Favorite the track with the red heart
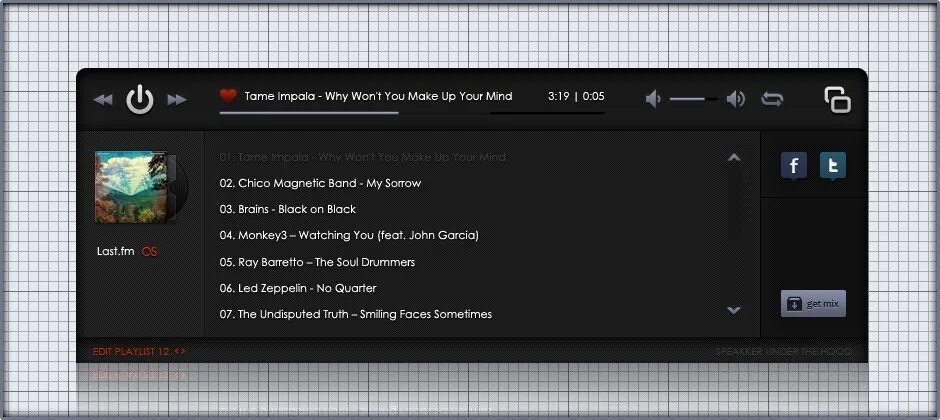Screen dimensions: 940x420 228,96
